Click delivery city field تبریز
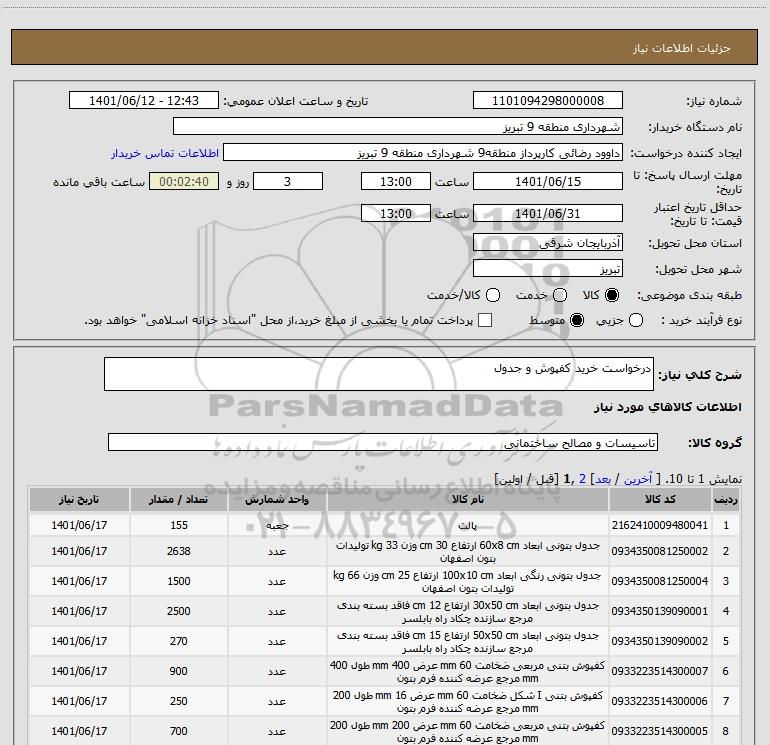Viewport: 770px width, 745px height. [548, 268]
